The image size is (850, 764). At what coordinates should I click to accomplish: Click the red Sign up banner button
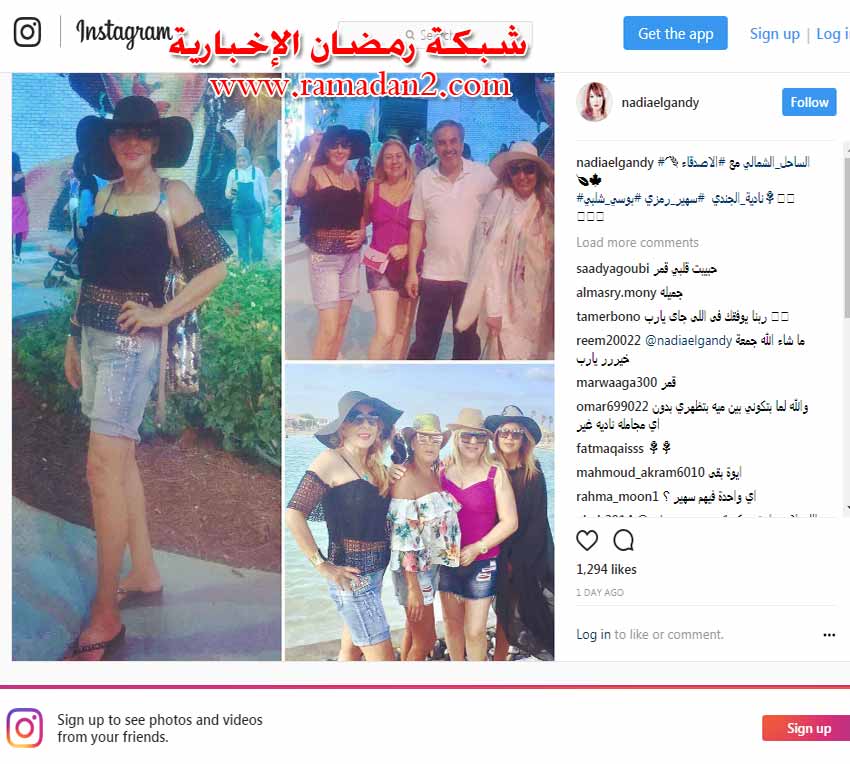click(x=808, y=728)
